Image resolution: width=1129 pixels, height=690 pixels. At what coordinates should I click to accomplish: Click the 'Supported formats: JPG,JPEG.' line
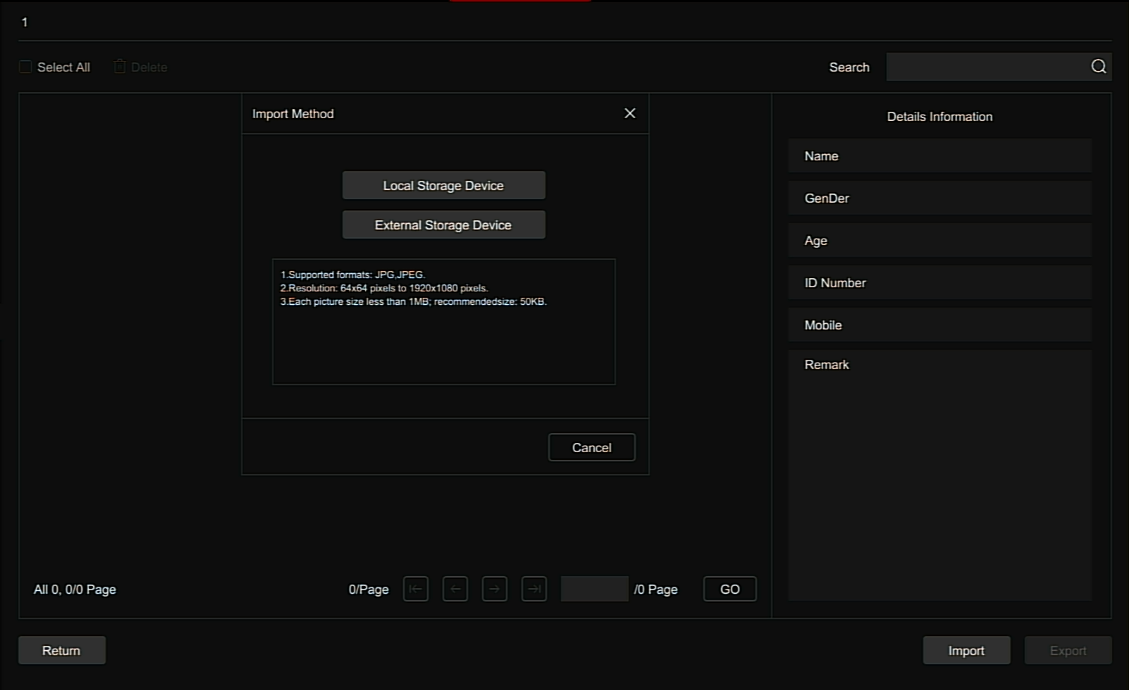[x=353, y=274]
